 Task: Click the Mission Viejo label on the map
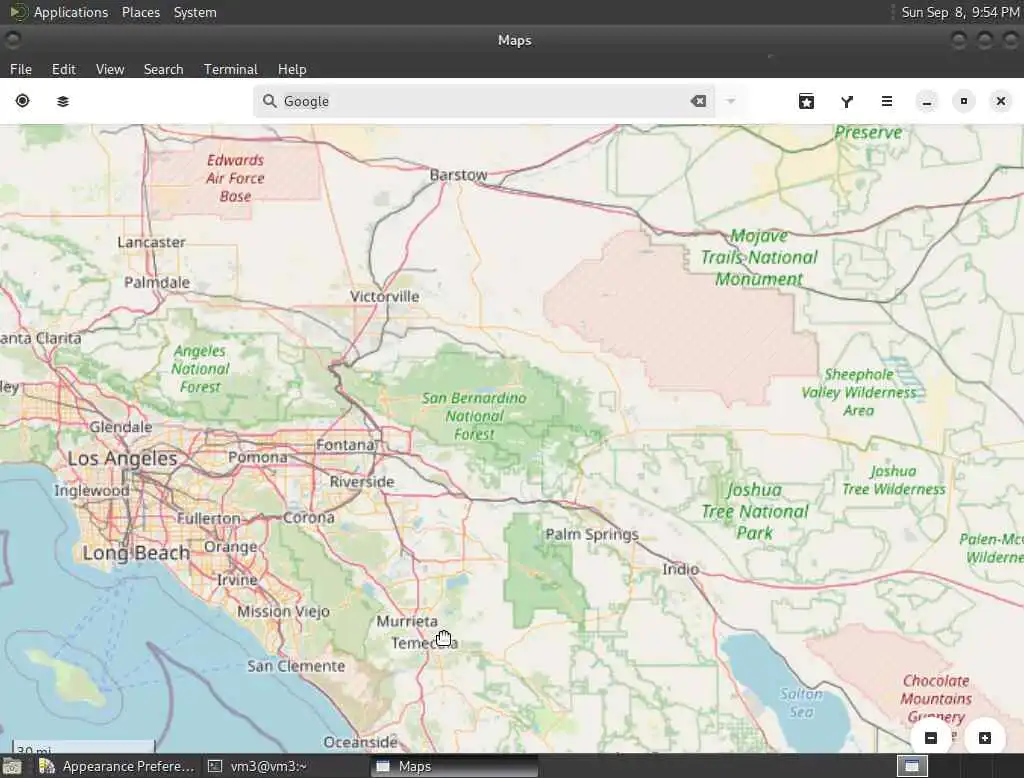(x=283, y=612)
